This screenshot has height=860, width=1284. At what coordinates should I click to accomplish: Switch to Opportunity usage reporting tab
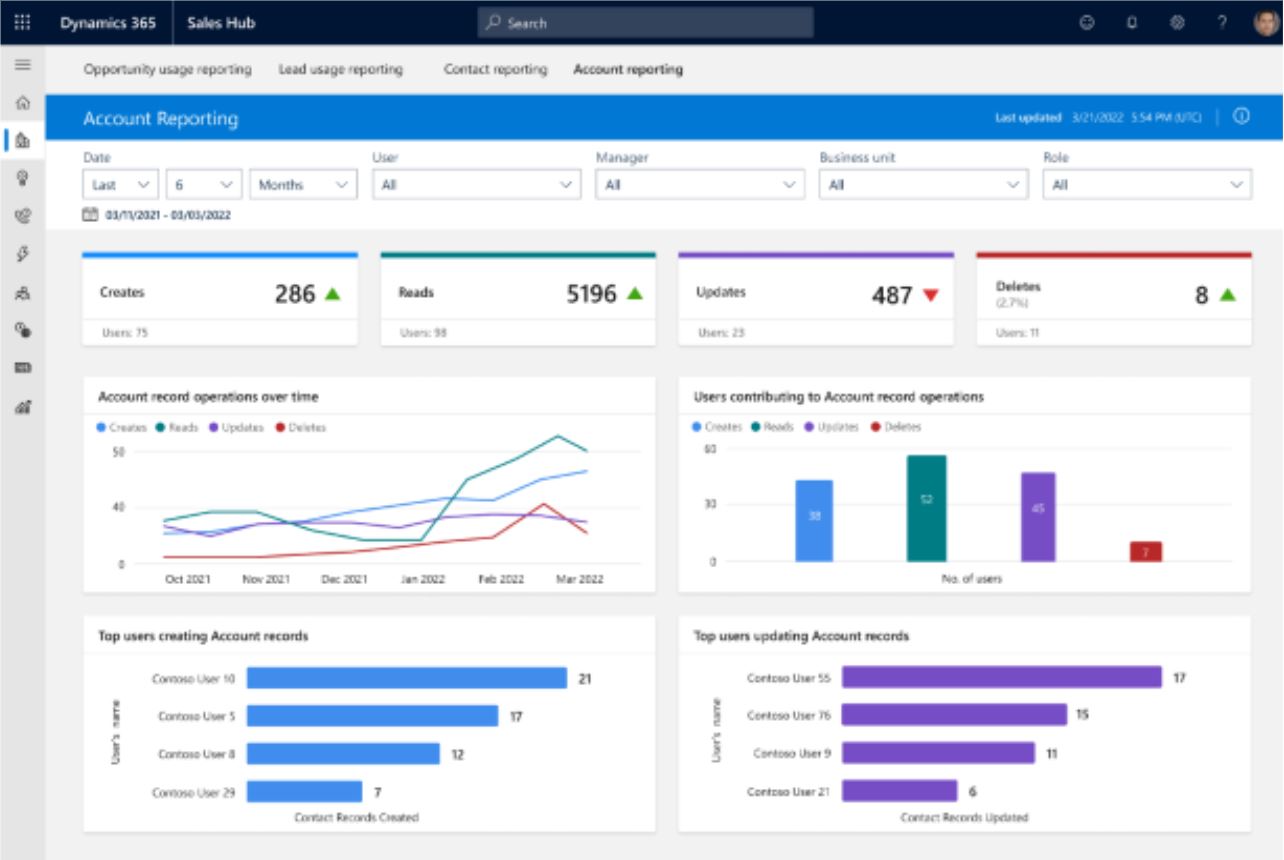pos(167,70)
